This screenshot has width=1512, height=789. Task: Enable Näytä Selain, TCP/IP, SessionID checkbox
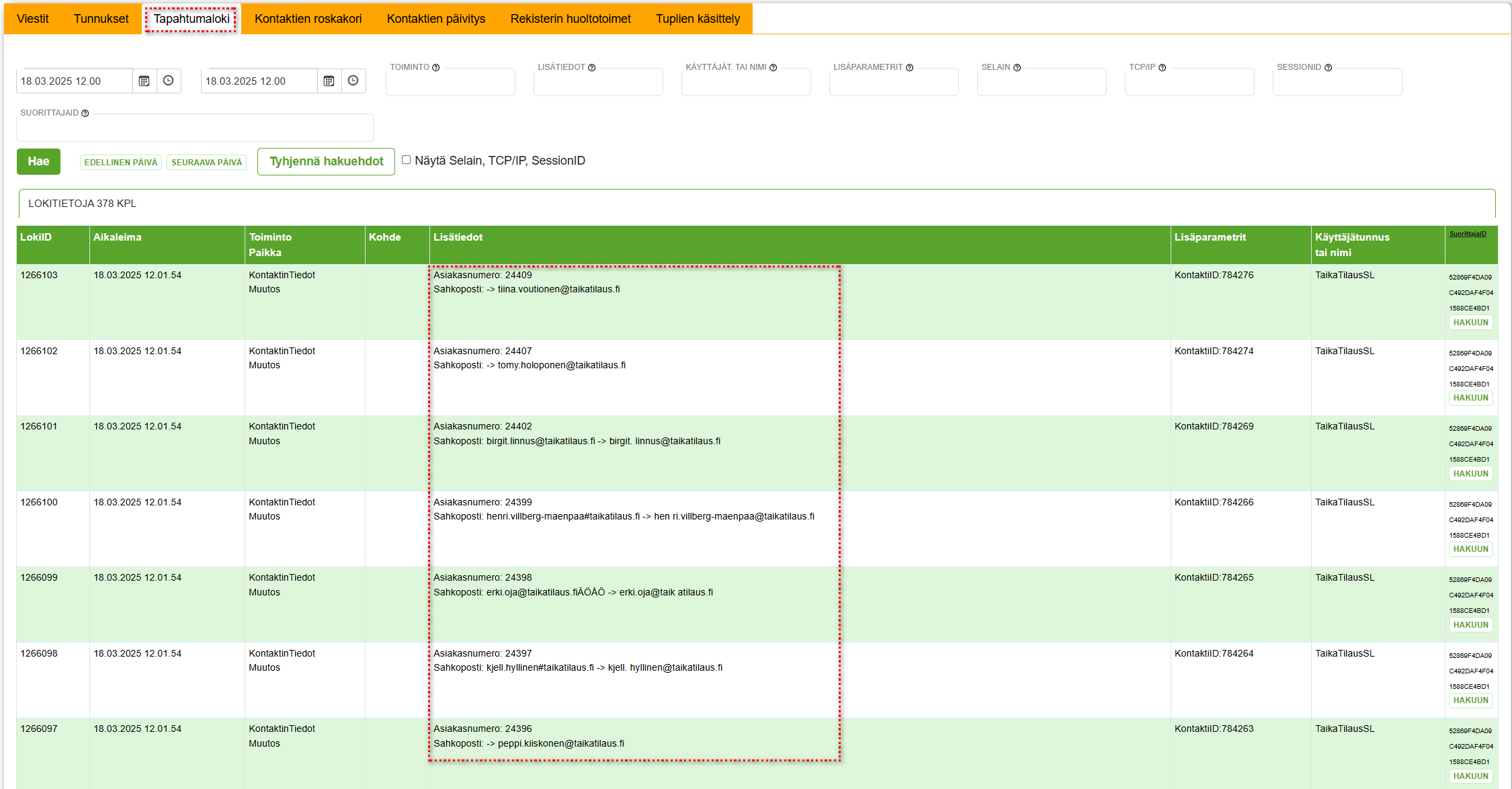(406, 160)
